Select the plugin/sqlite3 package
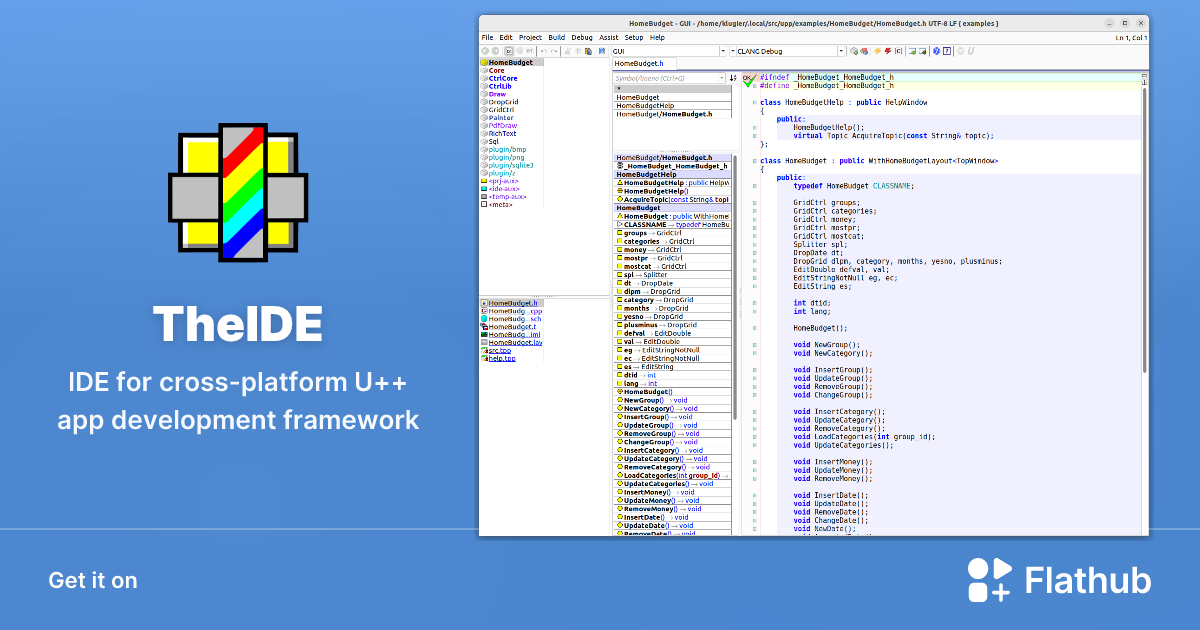Viewport: 1200px width, 630px height. 511,165
